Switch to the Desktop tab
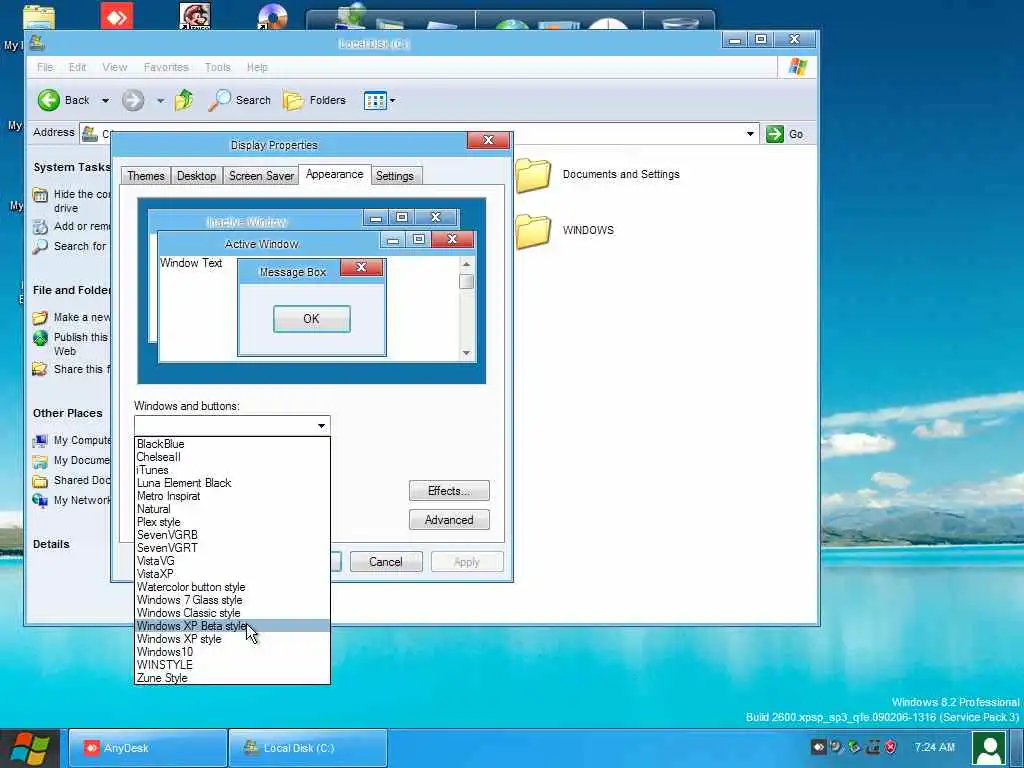 pyautogui.click(x=197, y=176)
